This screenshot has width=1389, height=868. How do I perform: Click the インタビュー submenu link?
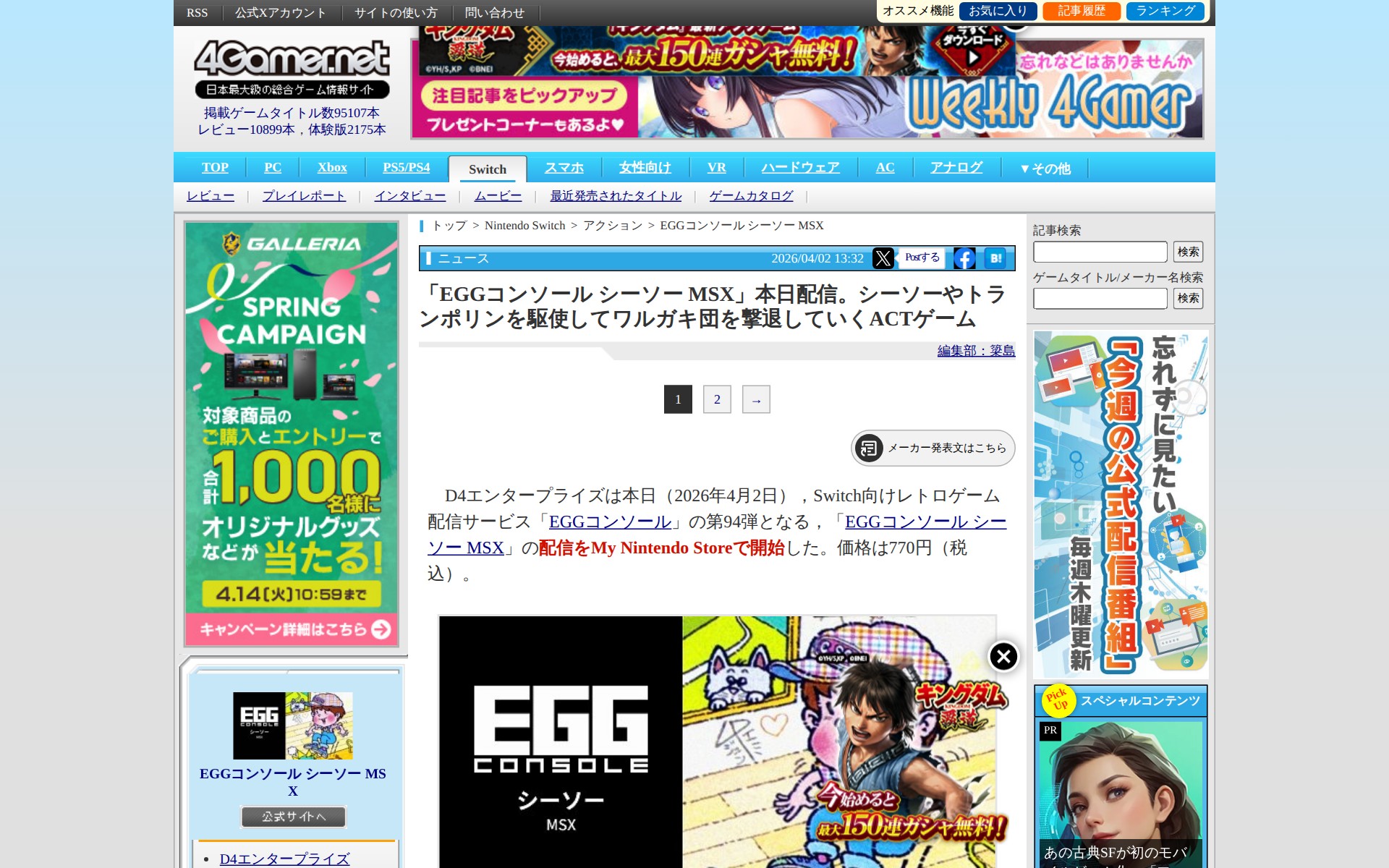pyautogui.click(x=410, y=196)
